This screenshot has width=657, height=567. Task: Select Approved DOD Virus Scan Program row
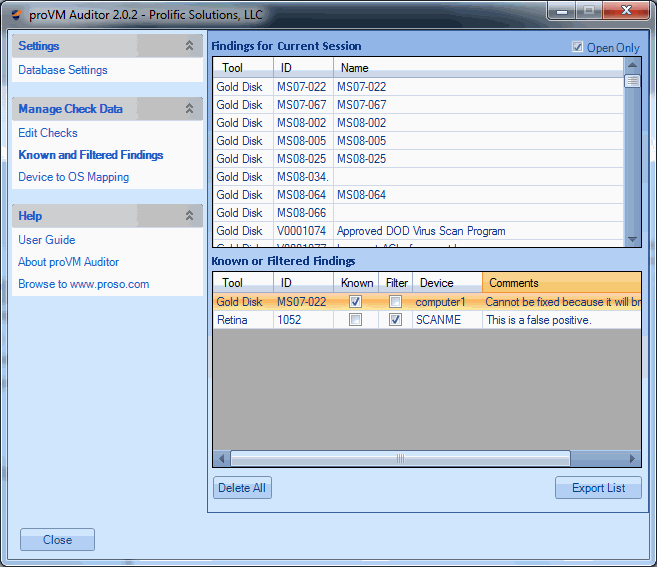[x=418, y=231]
